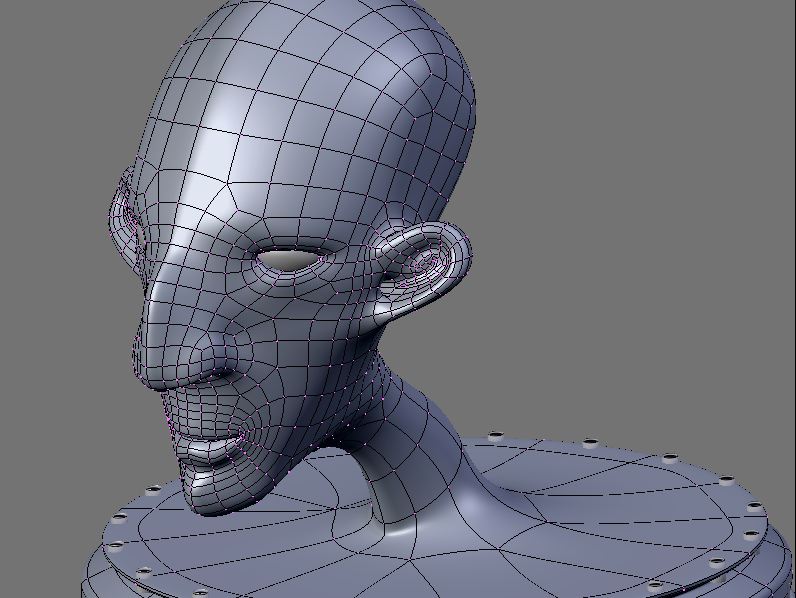This screenshot has height=598, width=796.
Task: Click the open eye socket on the head
Action: point(292,259)
